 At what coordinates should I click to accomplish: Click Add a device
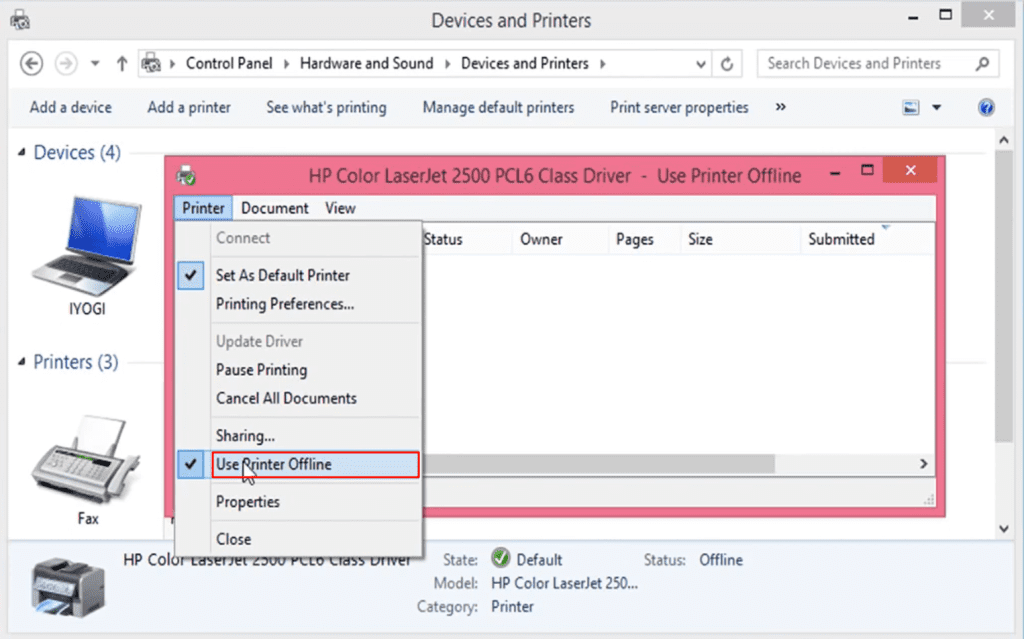click(71, 107)
